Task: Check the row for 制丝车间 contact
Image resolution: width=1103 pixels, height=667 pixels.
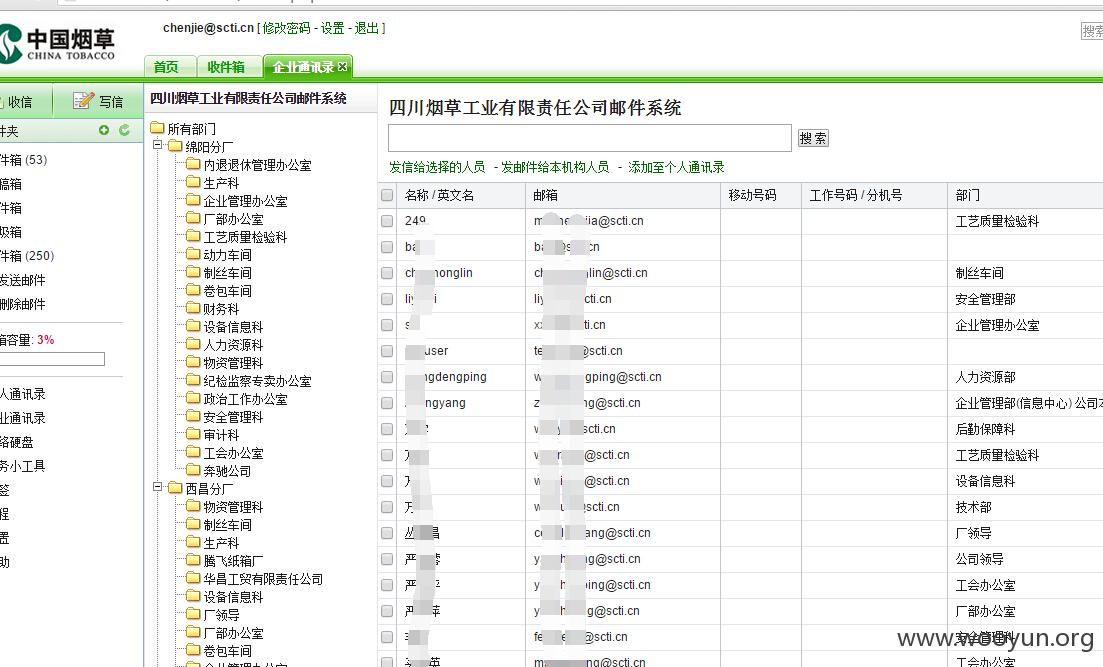Action: tap(387, 273)
